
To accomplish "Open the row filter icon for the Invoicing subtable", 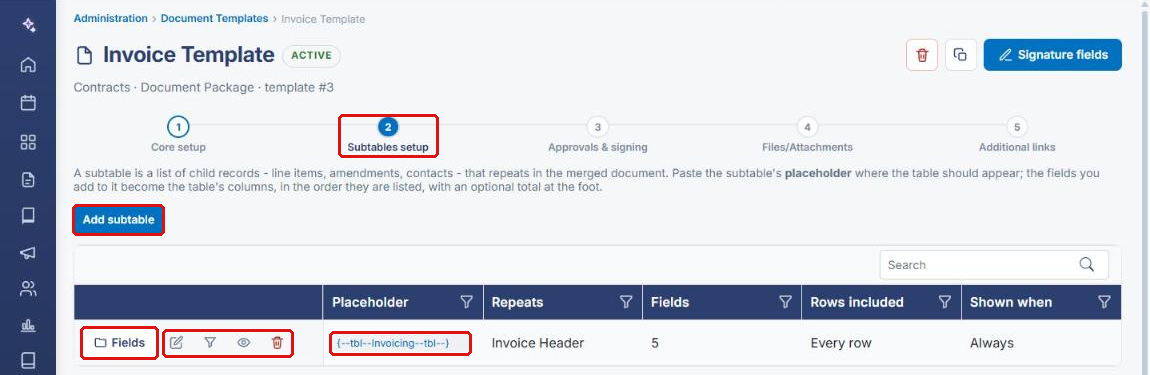I will click(x=210, y=343).
